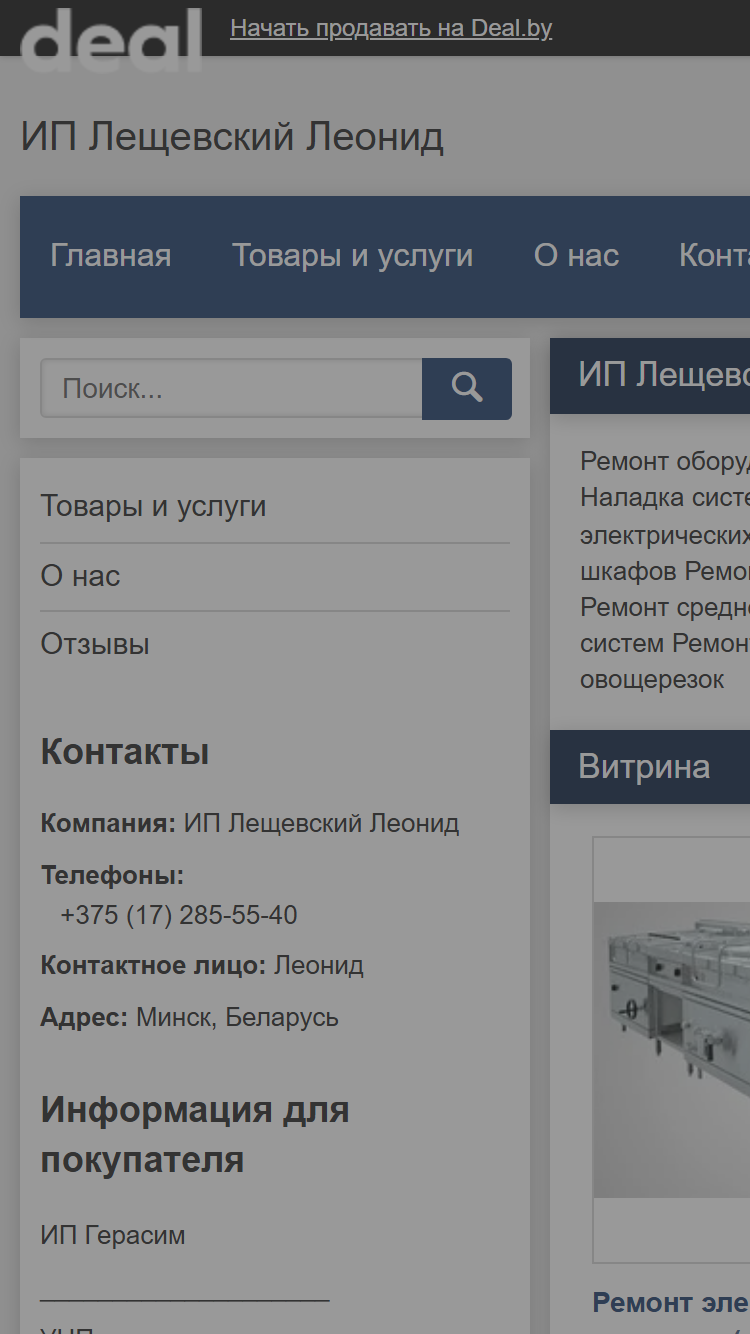
Task: Open the 'Главная' navigation tab
Action: [111, 256]
